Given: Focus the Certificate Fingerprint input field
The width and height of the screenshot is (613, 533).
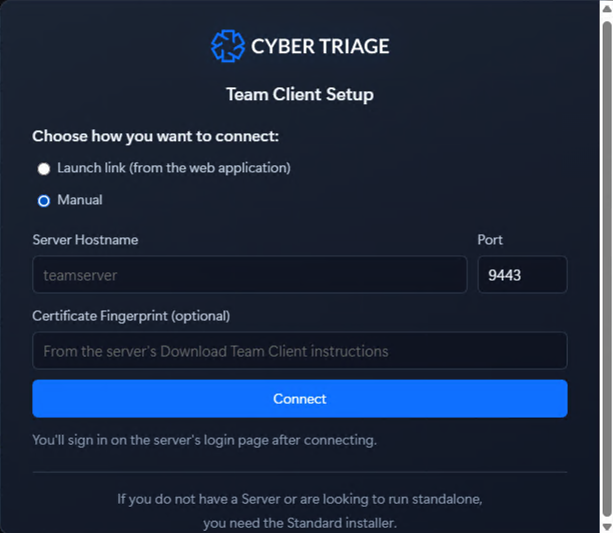Looking at the screenshot, I should pyautogui.click(x=300, y=350).
